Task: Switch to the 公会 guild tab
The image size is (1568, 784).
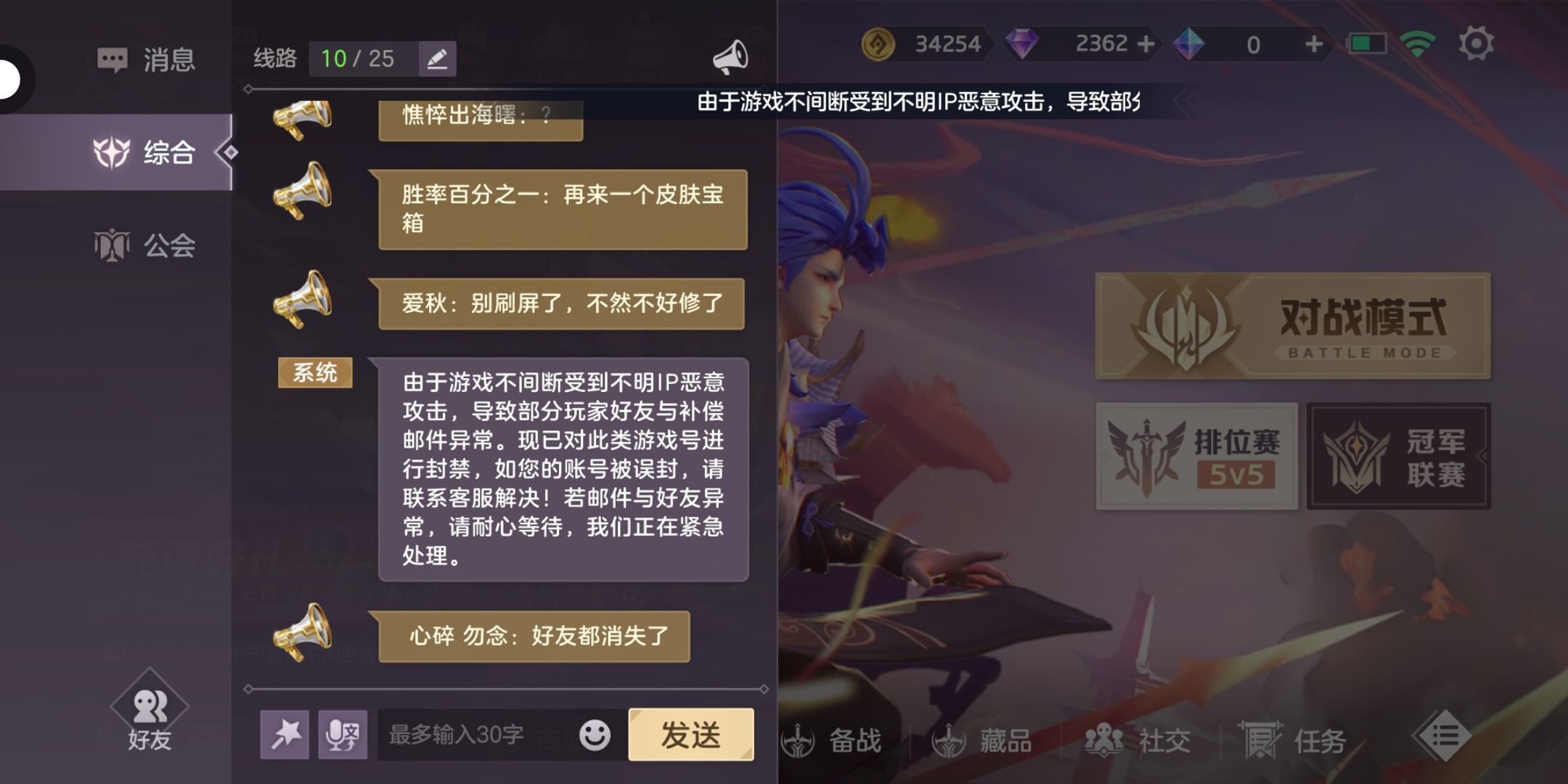Action: [145, 245]
